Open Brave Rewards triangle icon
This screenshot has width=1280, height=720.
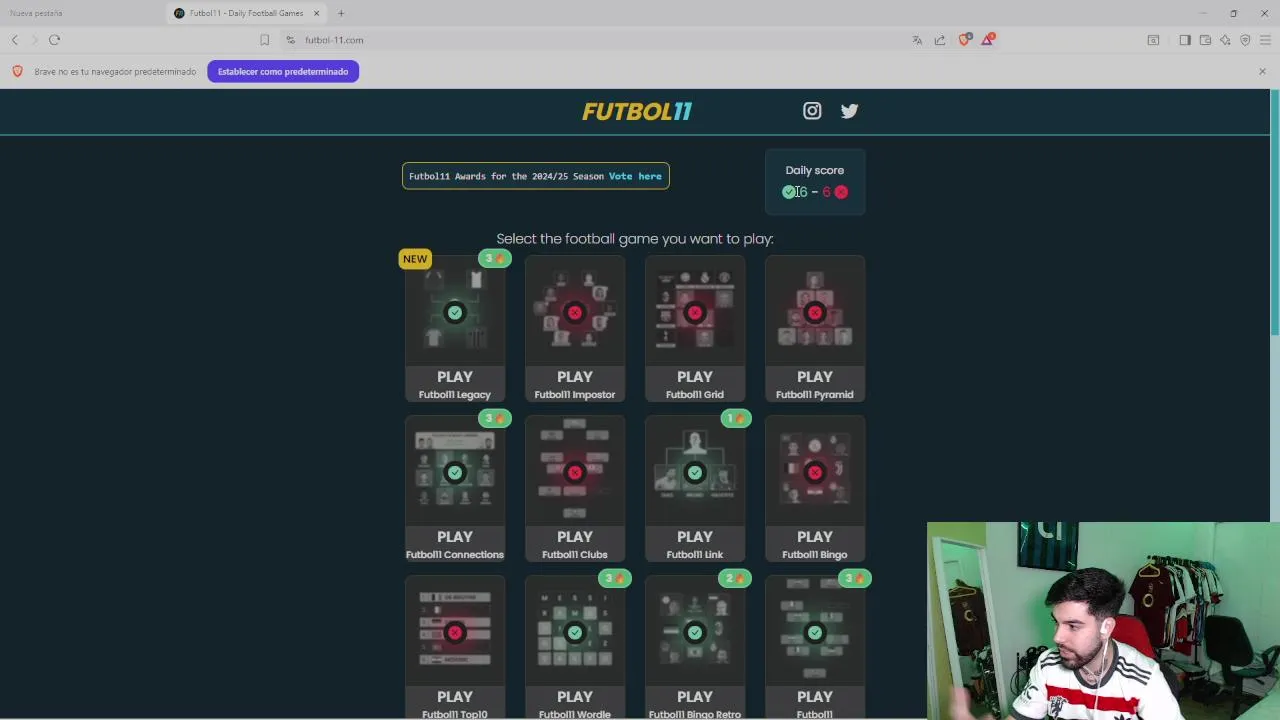point(988,40)
